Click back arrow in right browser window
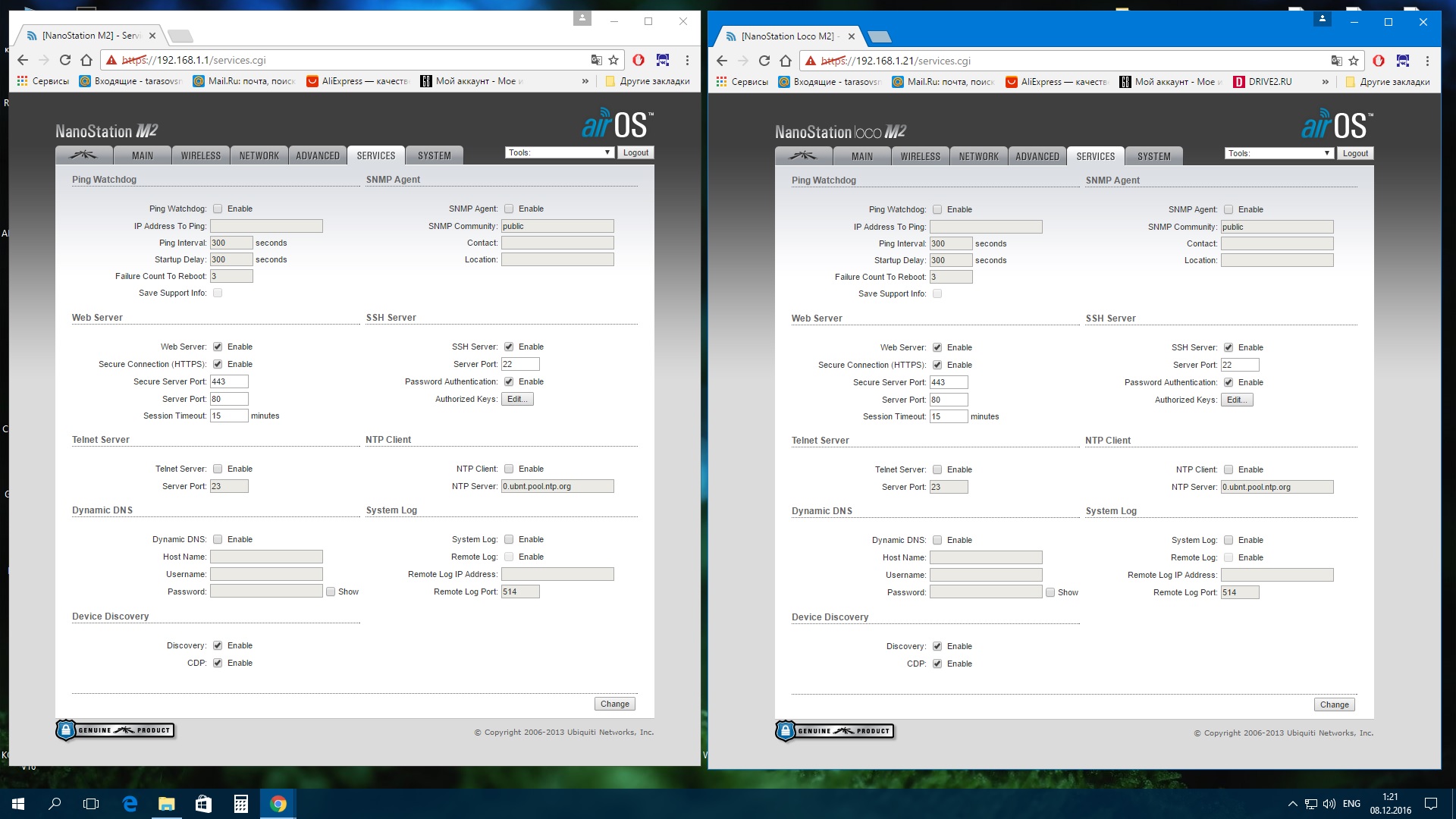Viewport: 1456px width, 819px height. (x=722, y=61)
